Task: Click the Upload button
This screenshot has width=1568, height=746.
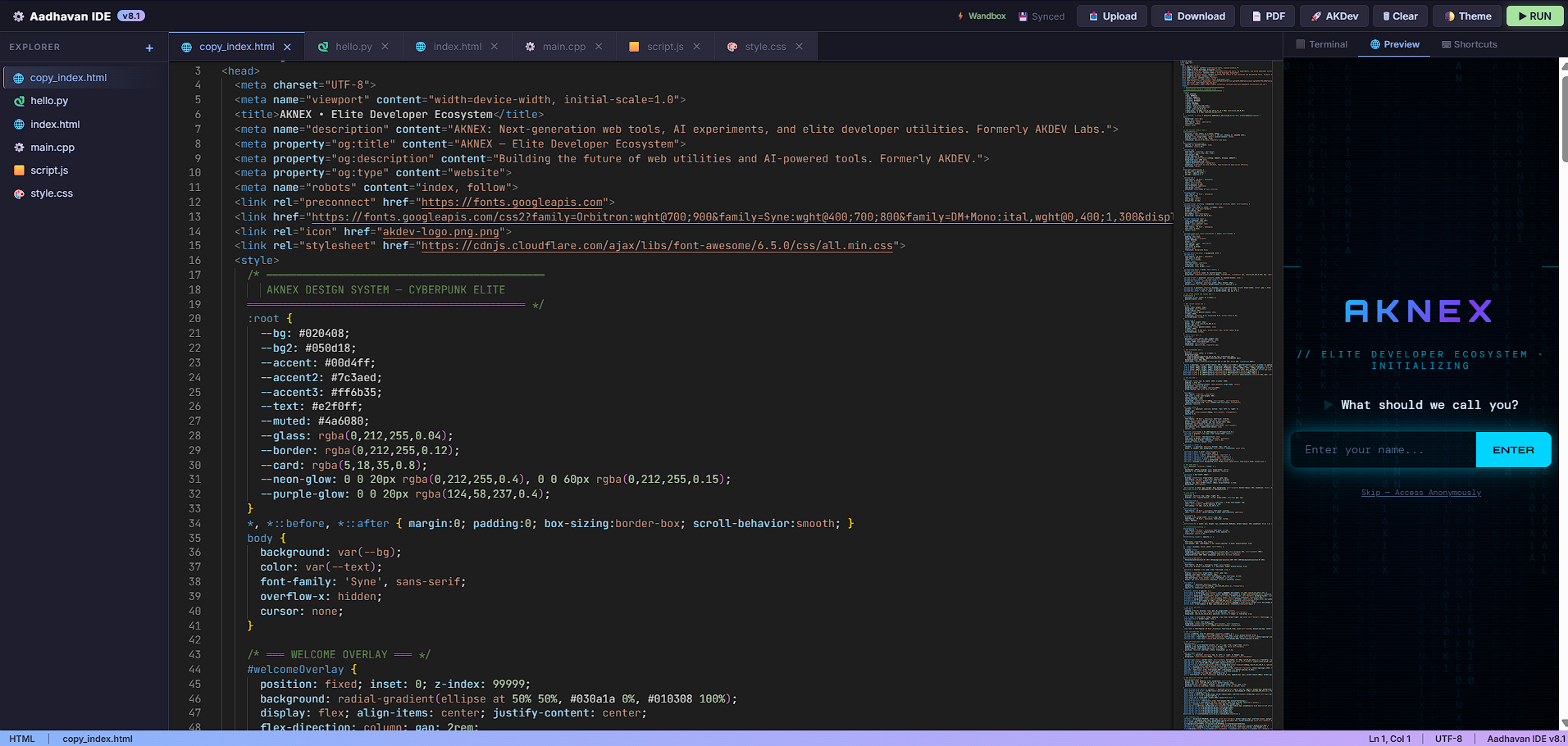Action: coord(1112,16)
